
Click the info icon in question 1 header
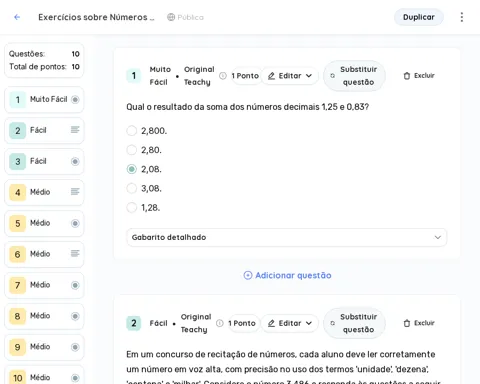(223, 76)
